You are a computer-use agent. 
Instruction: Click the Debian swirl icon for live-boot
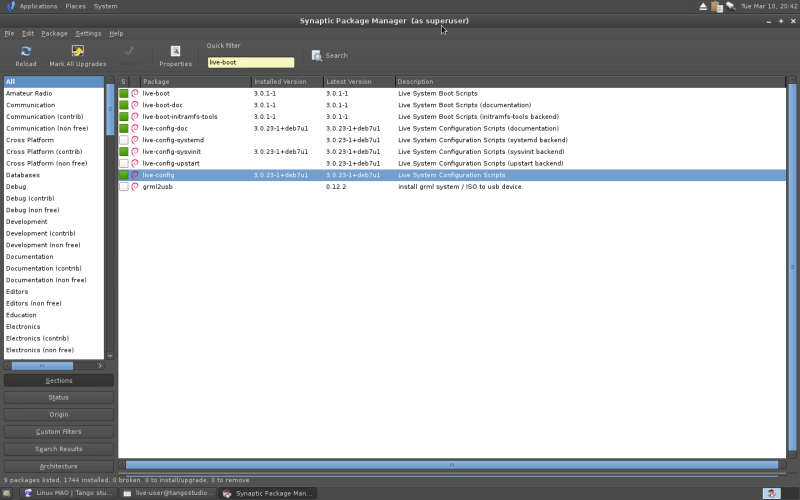(x=135, y=93)
